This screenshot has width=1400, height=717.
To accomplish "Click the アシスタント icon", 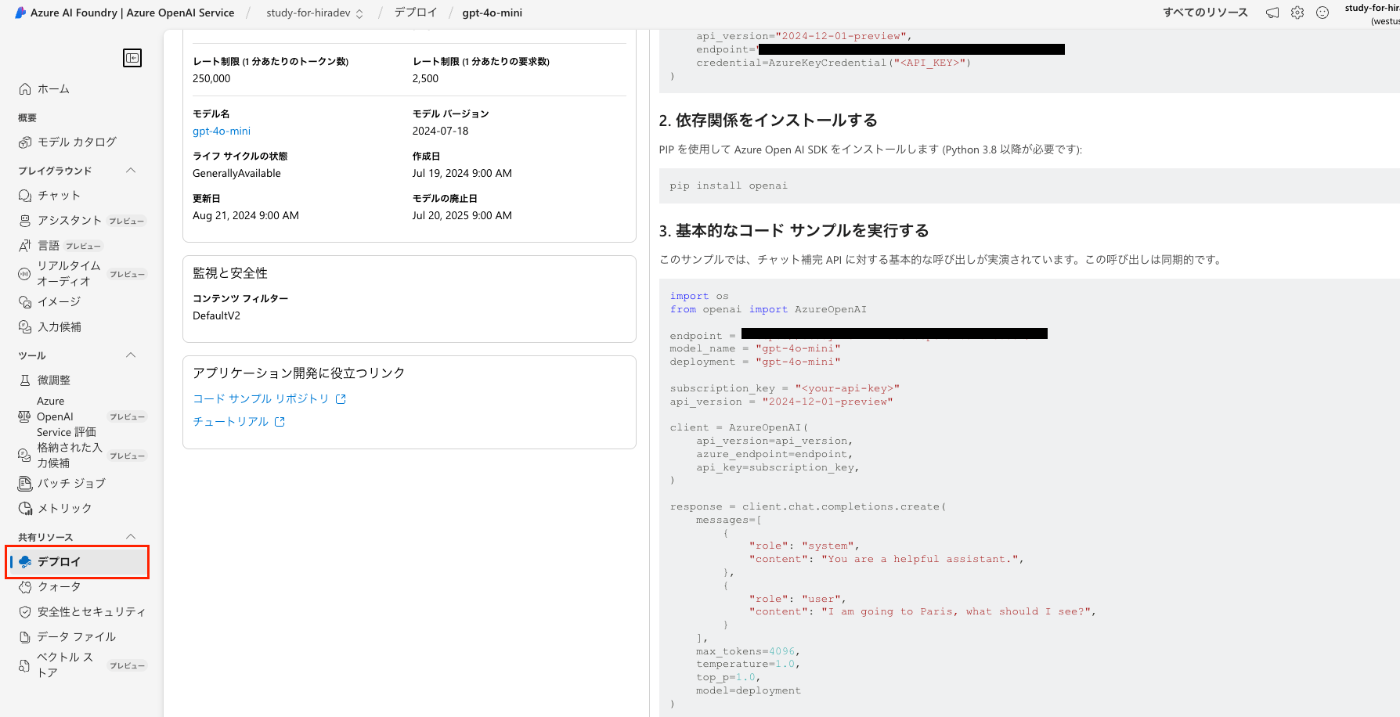I will [25, 220].
